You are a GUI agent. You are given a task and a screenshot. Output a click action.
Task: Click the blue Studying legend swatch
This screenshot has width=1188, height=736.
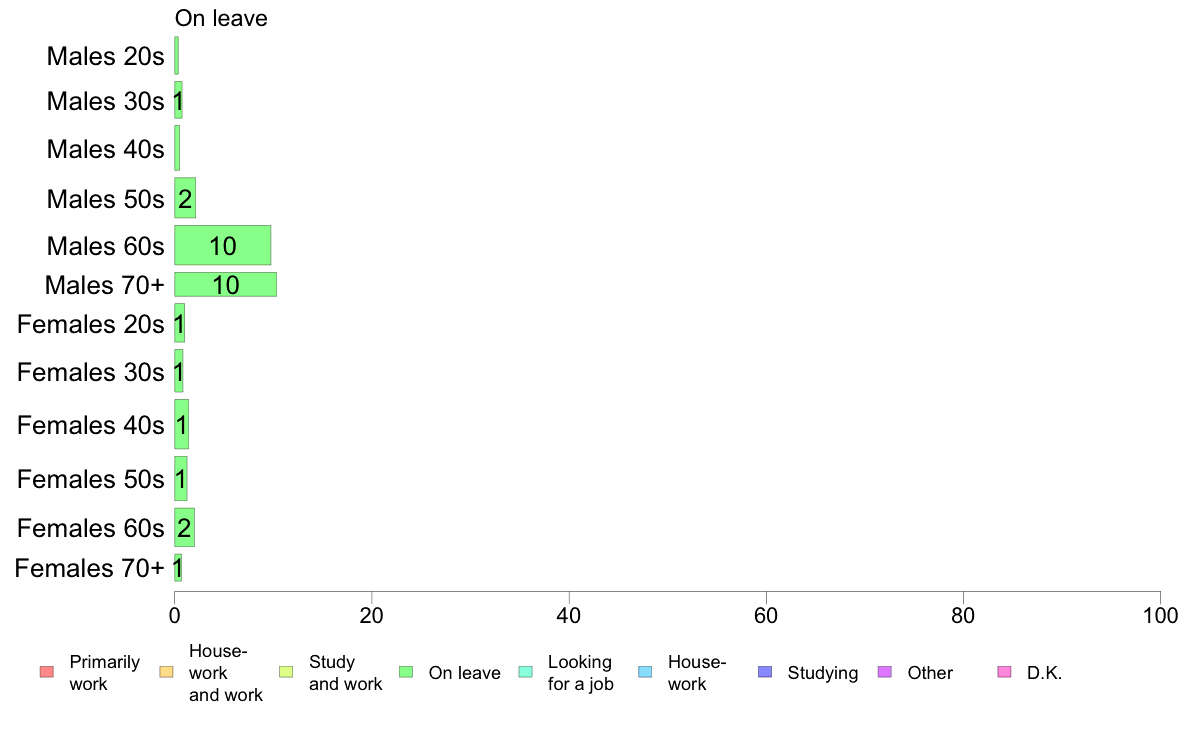pos(765,672)
